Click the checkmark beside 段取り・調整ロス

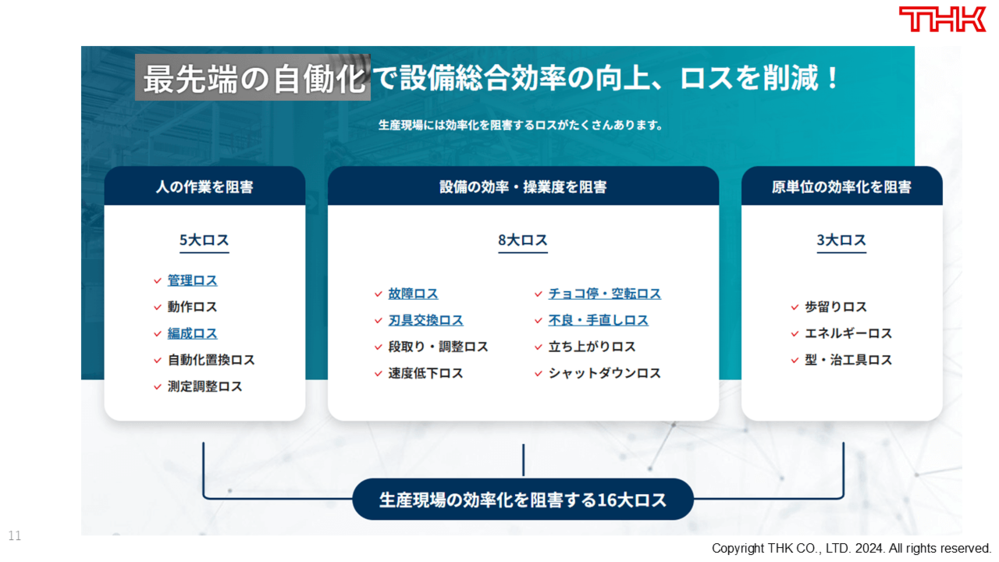tap(379, 347)
